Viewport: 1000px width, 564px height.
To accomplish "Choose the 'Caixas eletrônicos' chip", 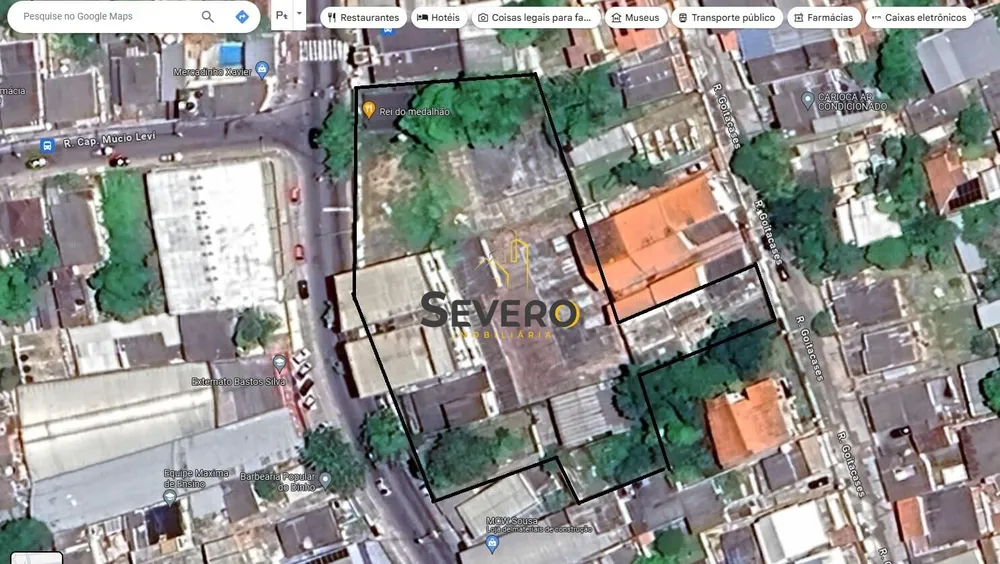I will coord(919,18).
